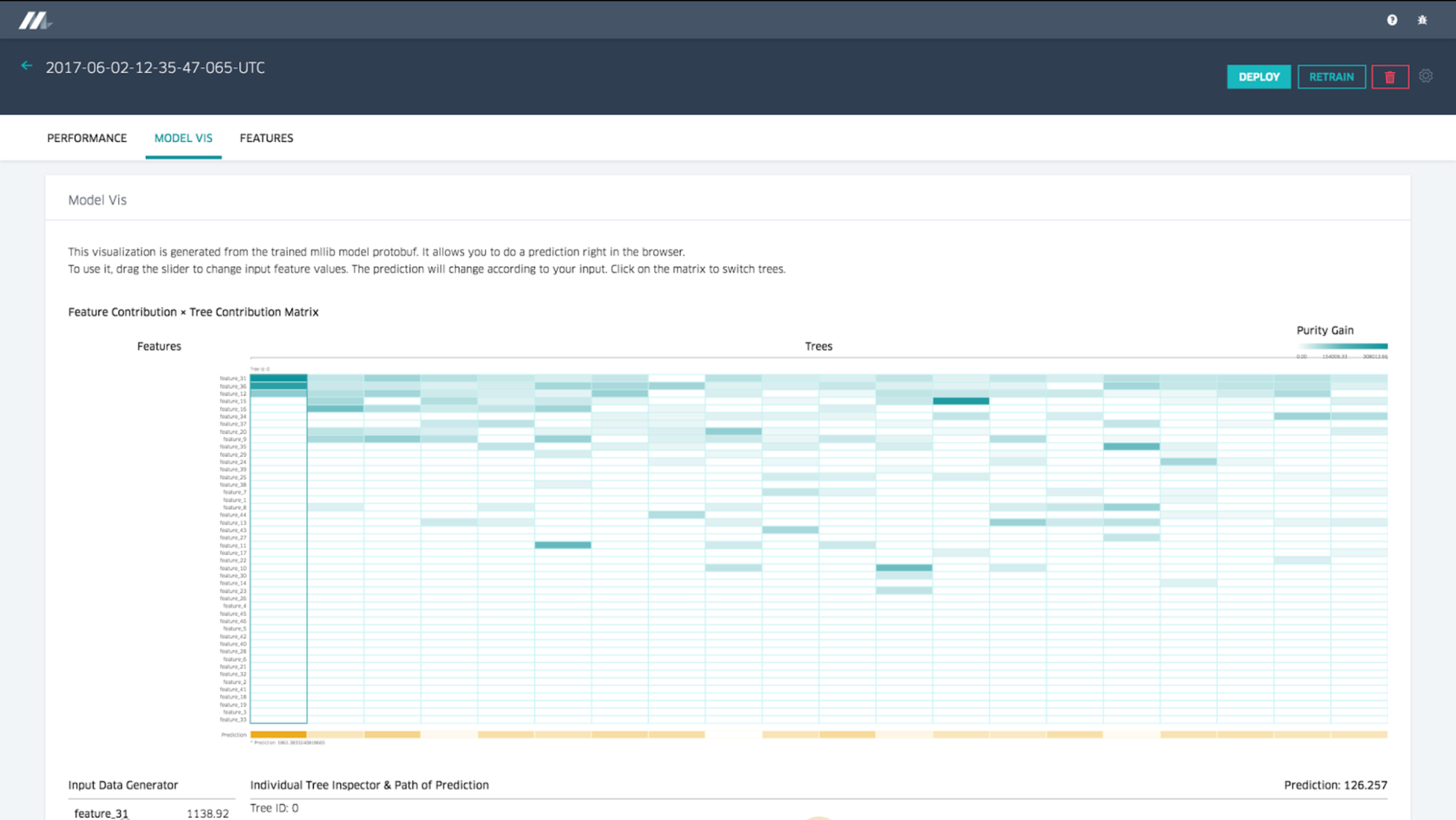Select the dark feature_31 cell in first tree column

pyautogui.click(x=278, y=378)
